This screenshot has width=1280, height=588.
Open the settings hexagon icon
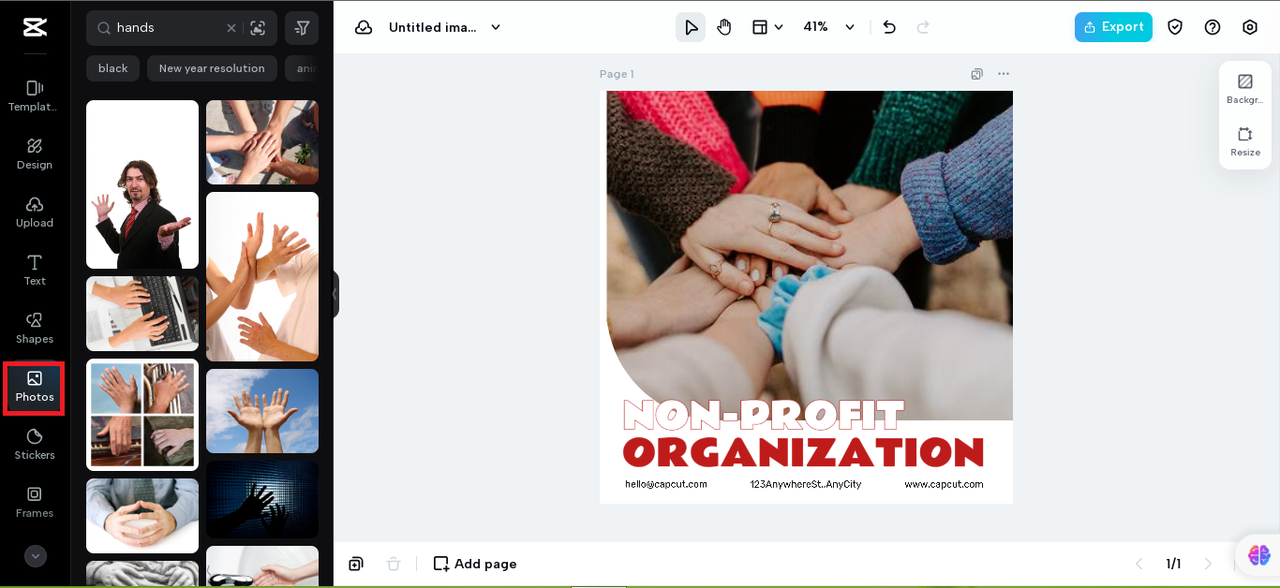tap(1250, 27)
